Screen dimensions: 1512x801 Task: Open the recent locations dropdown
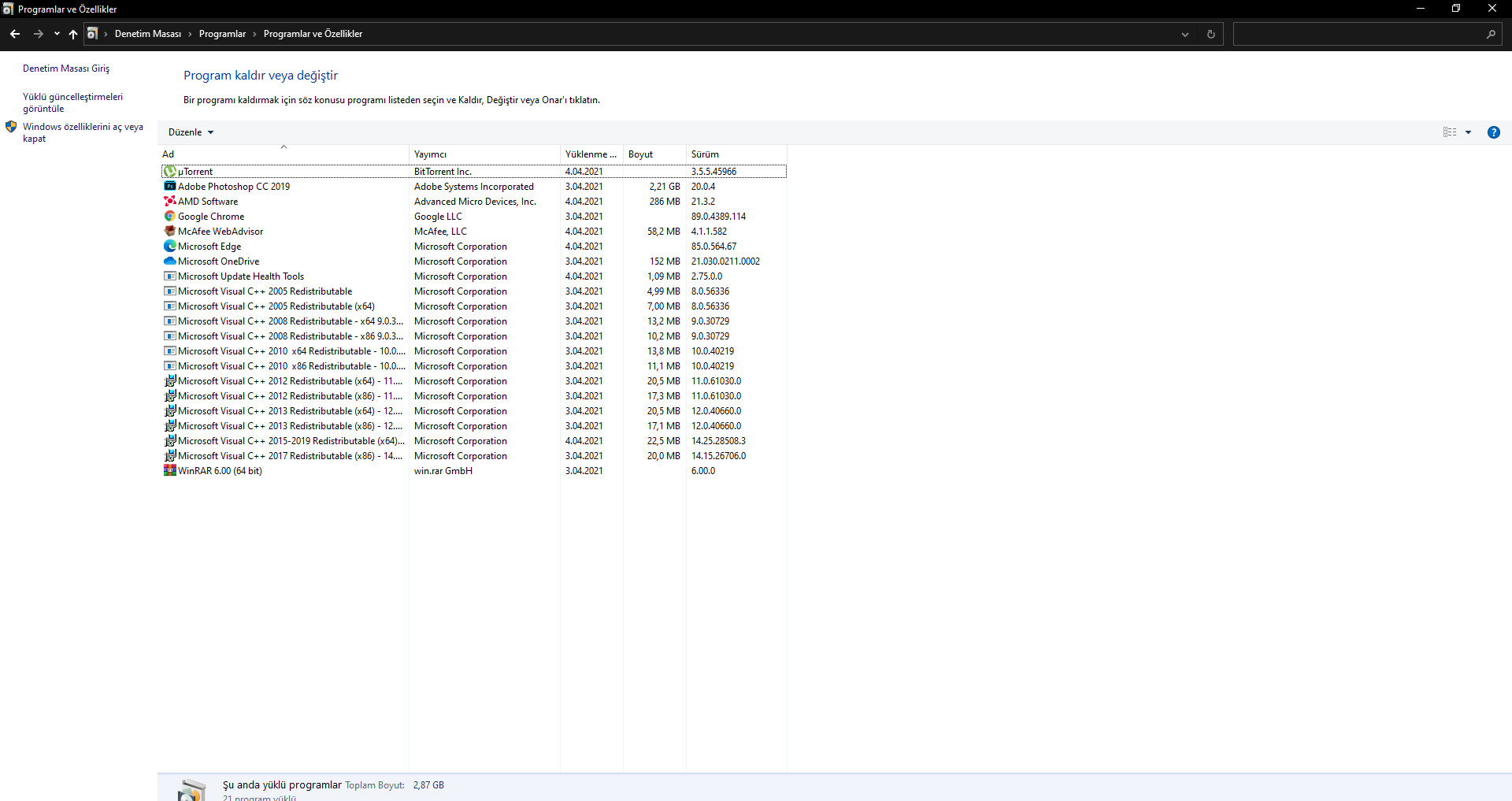(57, 34)
